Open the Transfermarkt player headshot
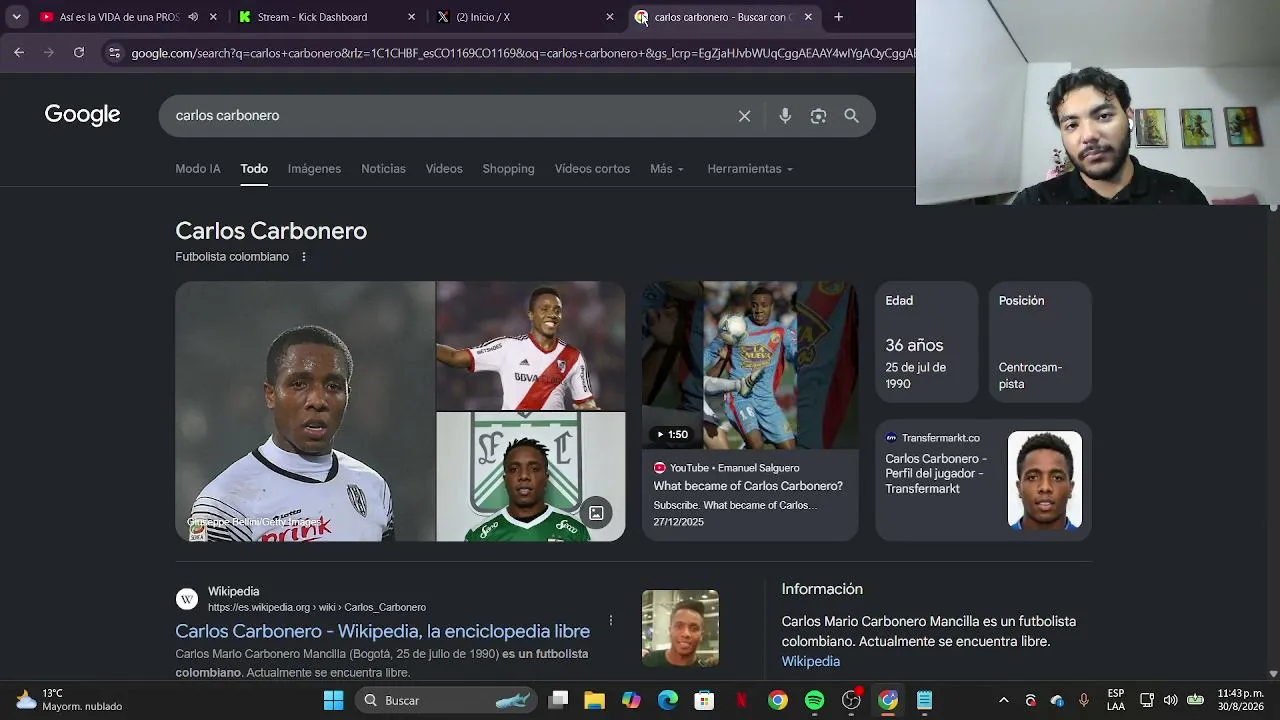Image resolution: width=1280 pixels, height=720 pixels. [1045, 480]
